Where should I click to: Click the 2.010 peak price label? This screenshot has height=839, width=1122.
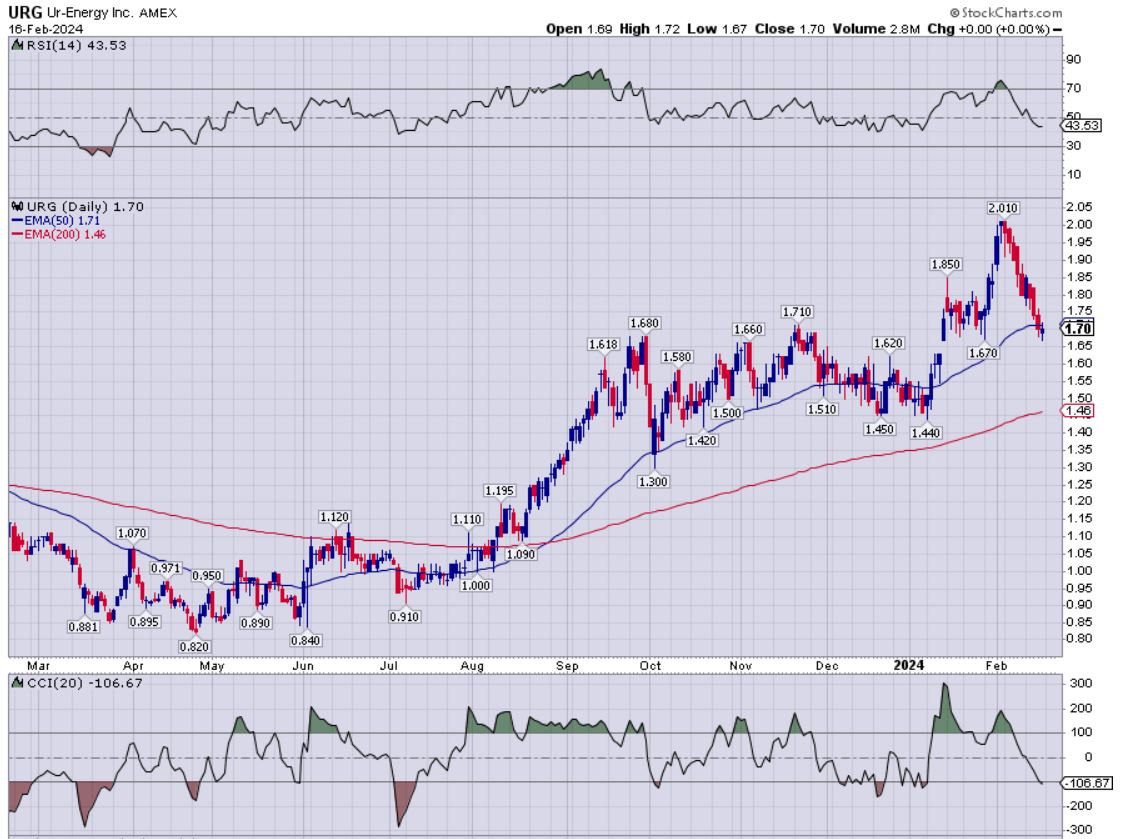(1003, 208)
